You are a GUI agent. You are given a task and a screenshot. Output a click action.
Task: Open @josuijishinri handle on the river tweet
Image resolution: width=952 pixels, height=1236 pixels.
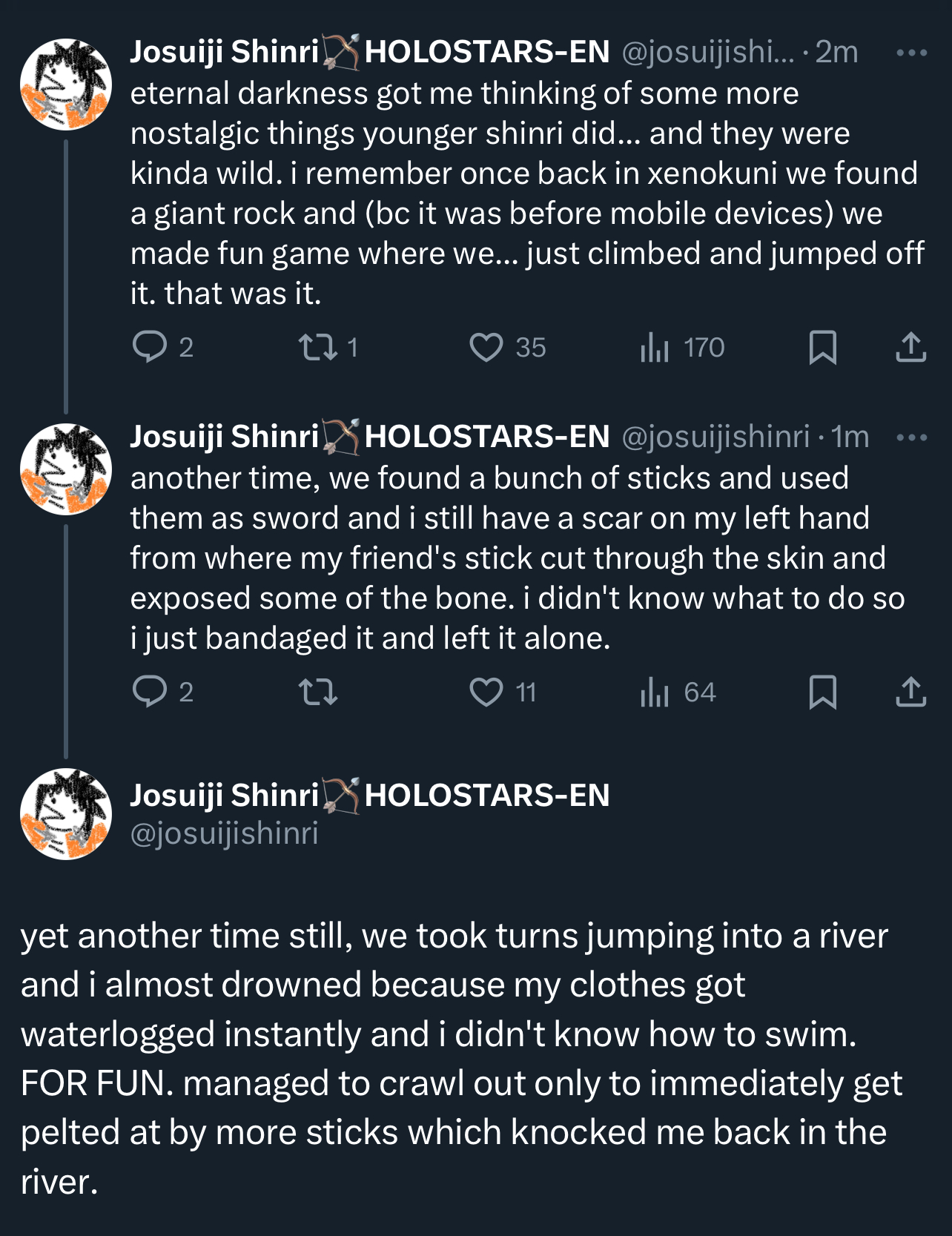[224, 833]
